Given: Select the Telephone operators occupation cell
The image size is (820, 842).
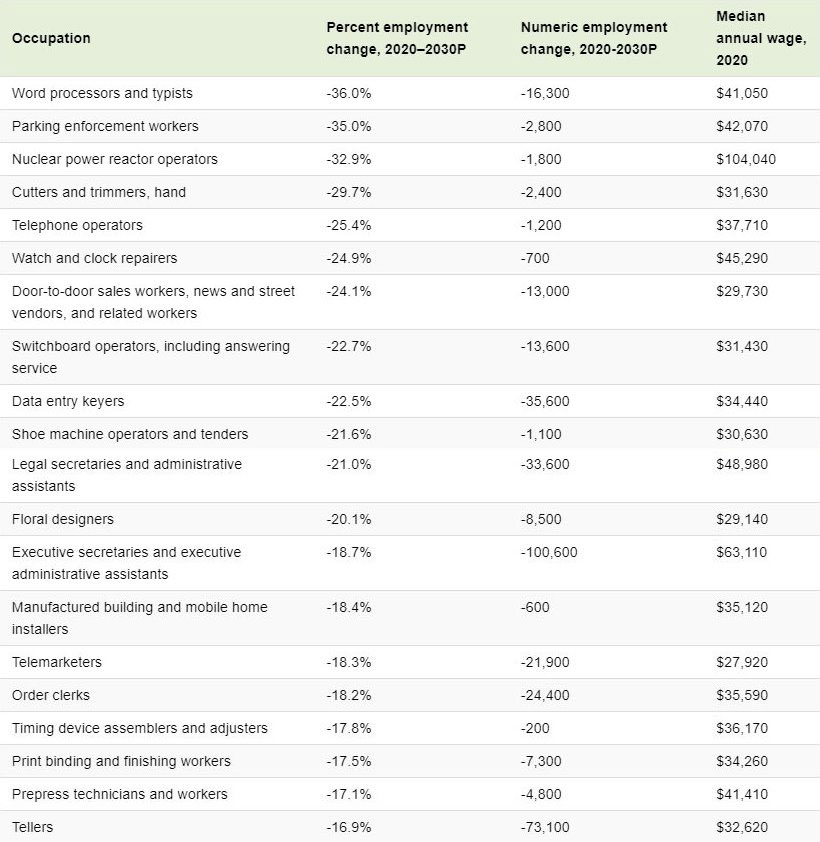Looking at the screenshot, I should (x=77, y=225).
